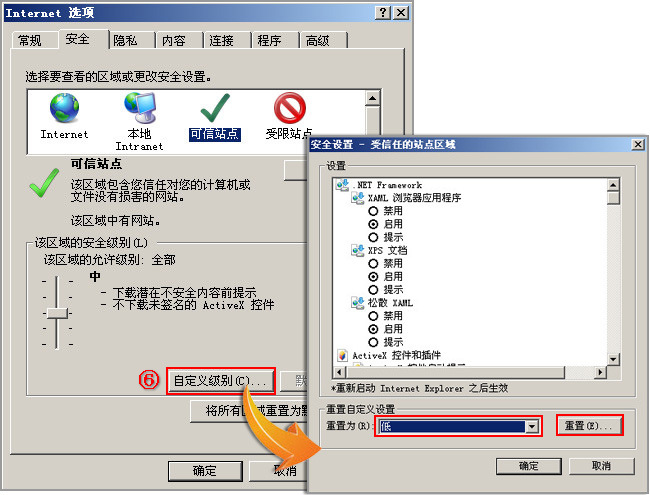
Task: Click the ActiveX 控件和插件 category icon
Action: pos(342,355)
